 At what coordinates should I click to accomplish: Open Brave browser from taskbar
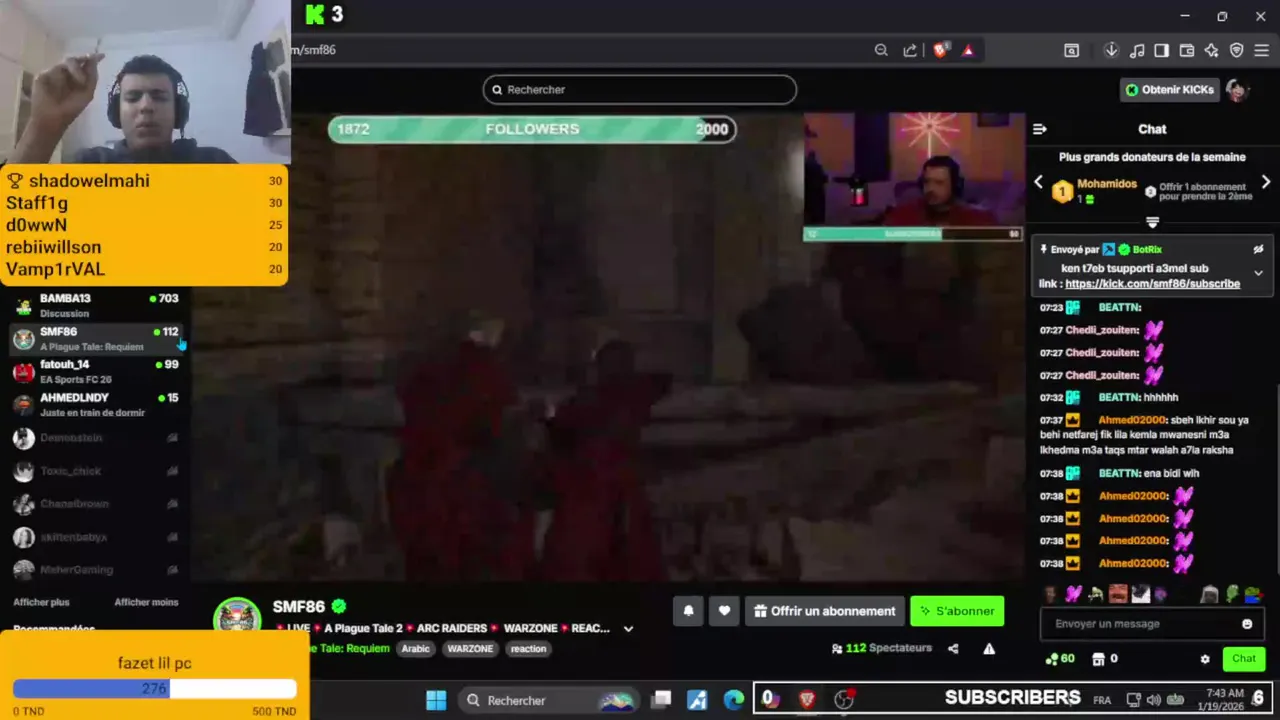(806, 700)
